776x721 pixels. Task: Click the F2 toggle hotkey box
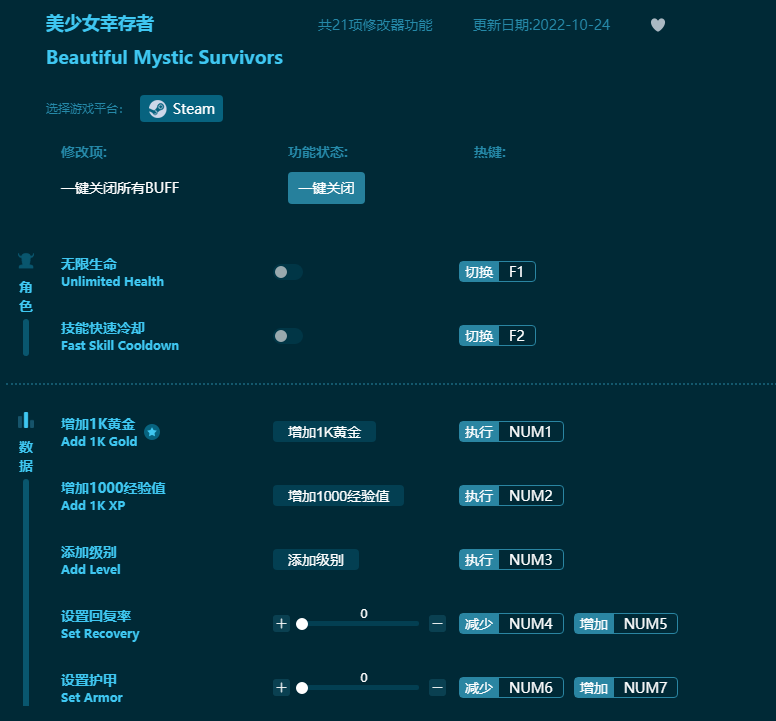pos(497,336)
